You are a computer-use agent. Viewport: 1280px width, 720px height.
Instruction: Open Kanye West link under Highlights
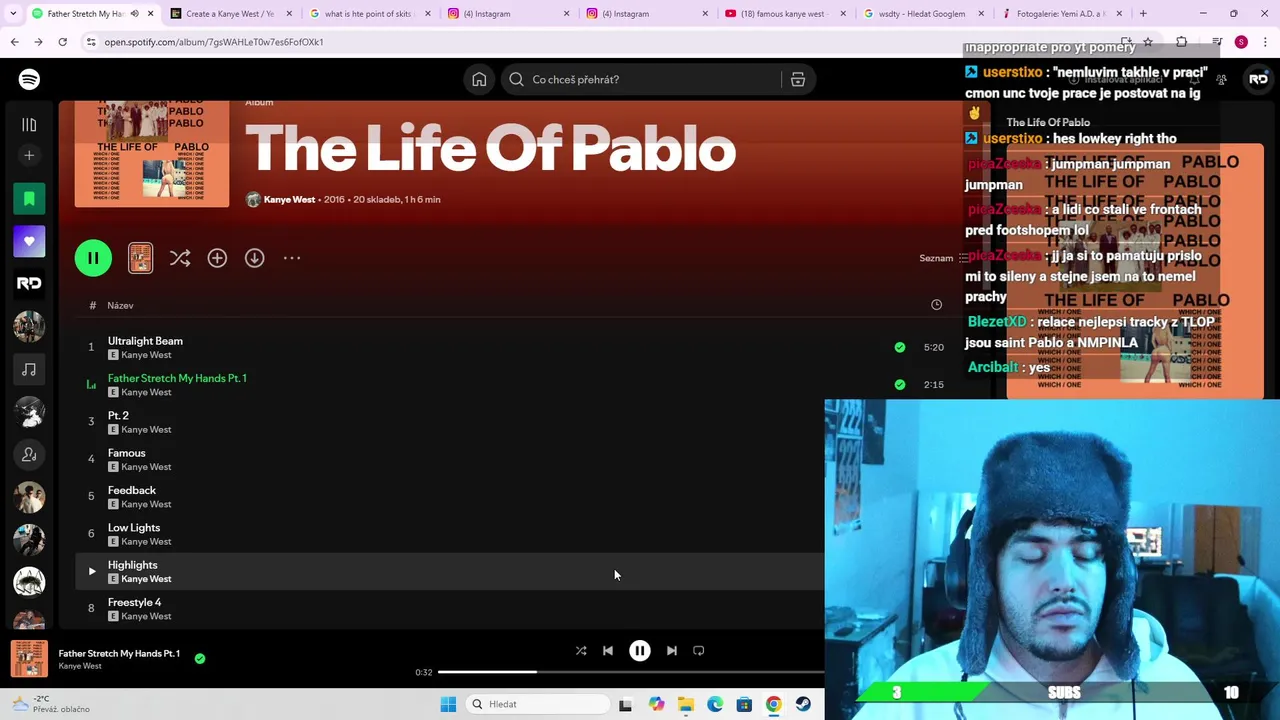pyautogui.click(x=146, y=579)
